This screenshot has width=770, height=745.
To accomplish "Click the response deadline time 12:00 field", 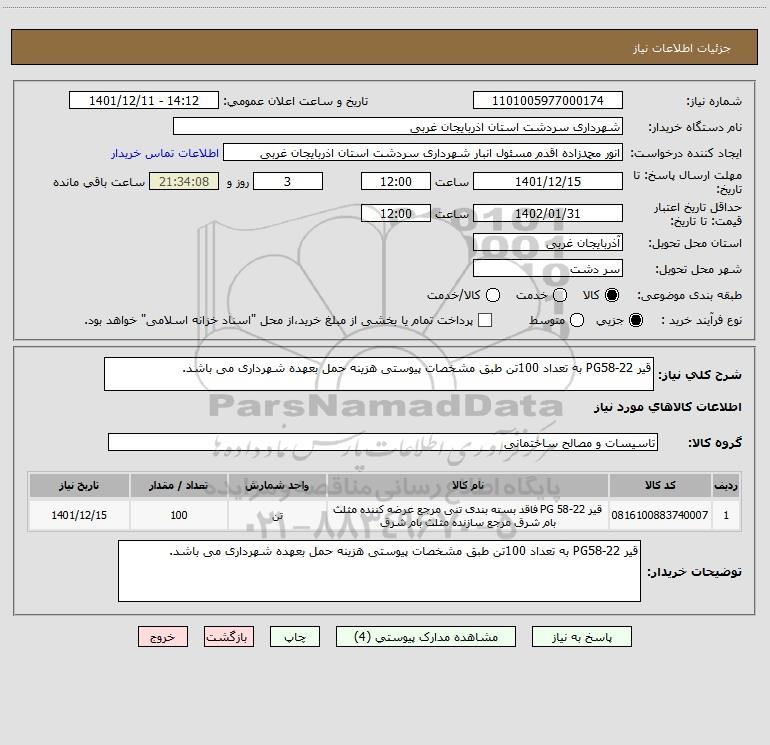I will [396, 181].
